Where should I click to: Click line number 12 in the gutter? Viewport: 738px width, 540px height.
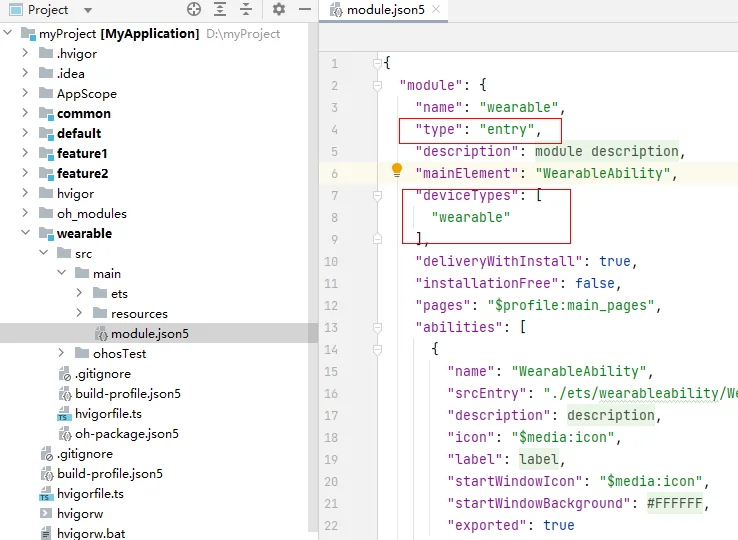click(x=331, y=306)
